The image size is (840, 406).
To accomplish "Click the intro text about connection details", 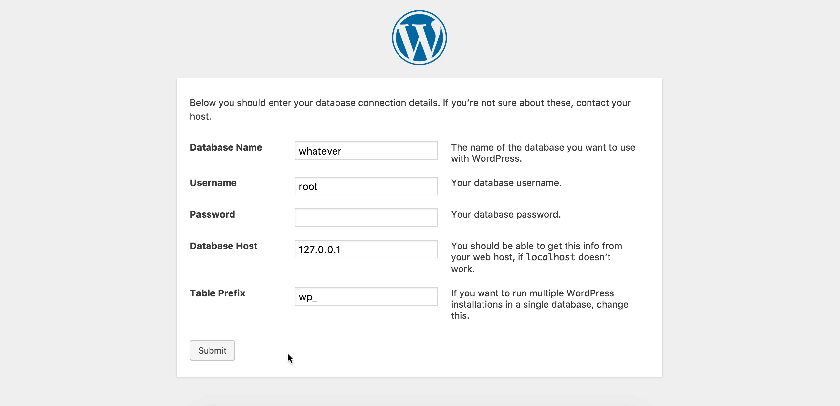I will pyautogui.click(x=410, y=109).
